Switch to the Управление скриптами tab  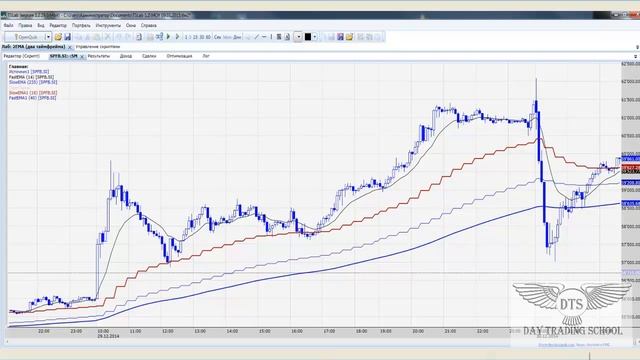(98, 47)
